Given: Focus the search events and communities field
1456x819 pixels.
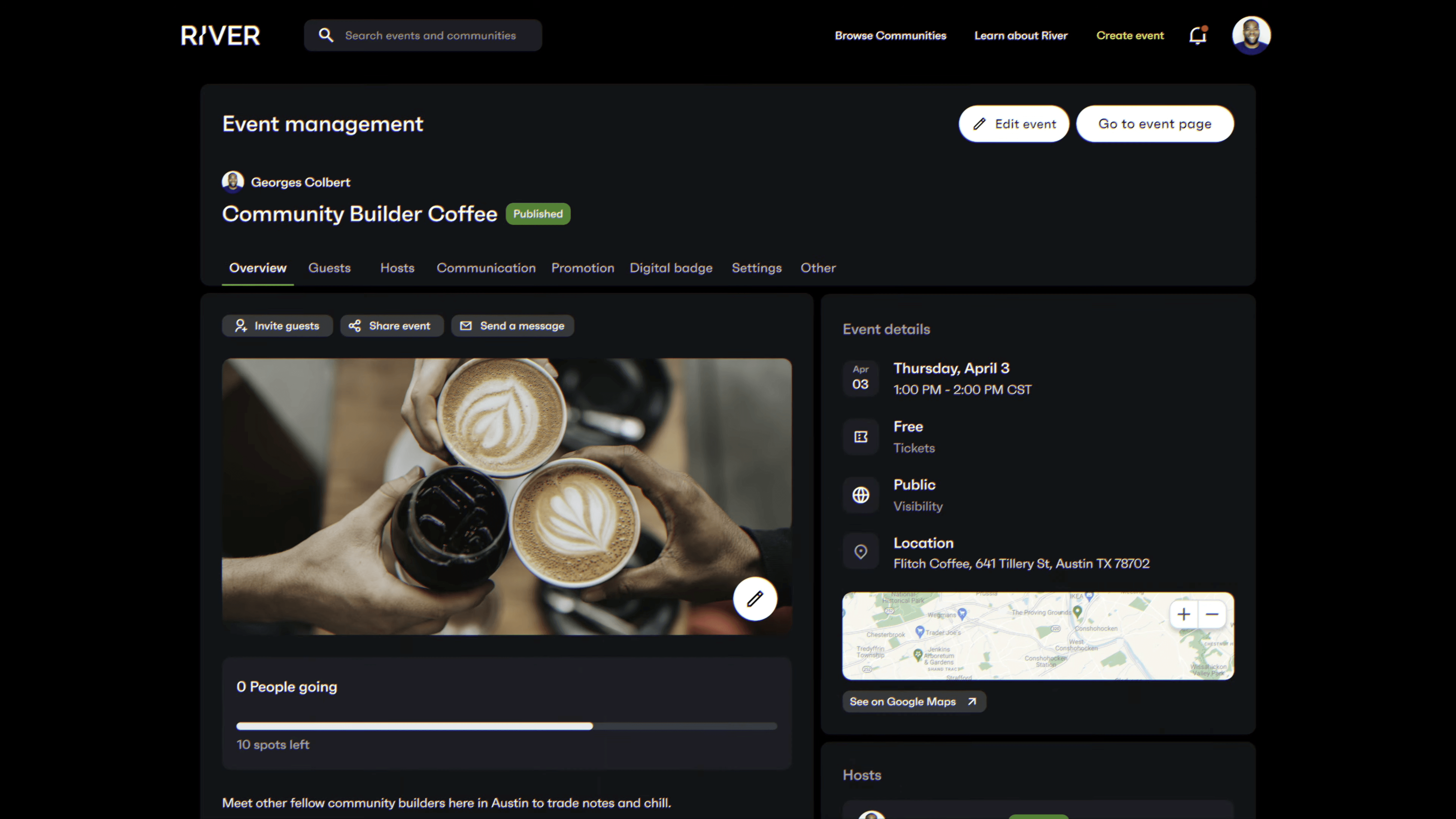Looking at the screenshot, I should [430, 36].
